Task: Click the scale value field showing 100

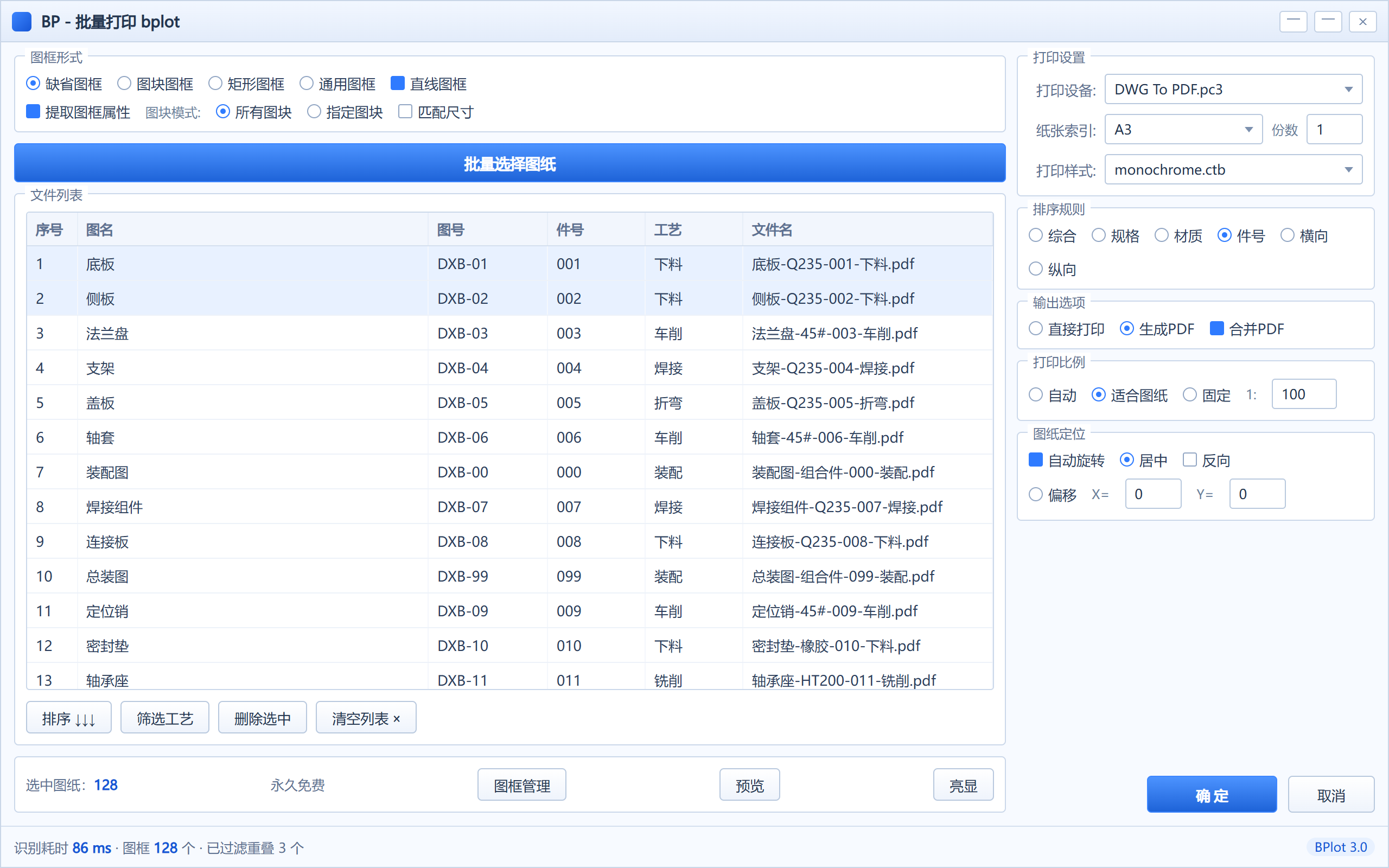Action: pyautogui.click(x=1303, y=394)
